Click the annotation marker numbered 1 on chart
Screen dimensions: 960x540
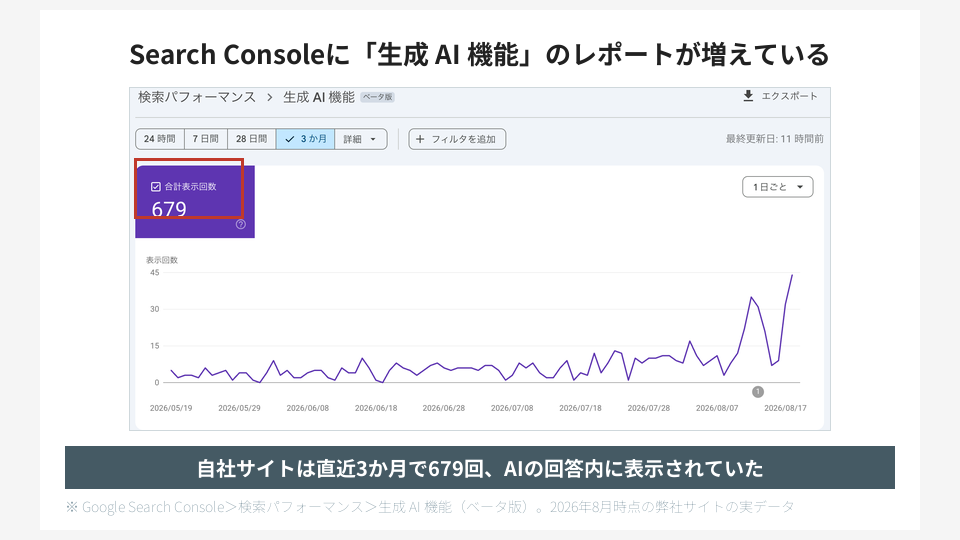pyautogui.click(x=758, y=392)
